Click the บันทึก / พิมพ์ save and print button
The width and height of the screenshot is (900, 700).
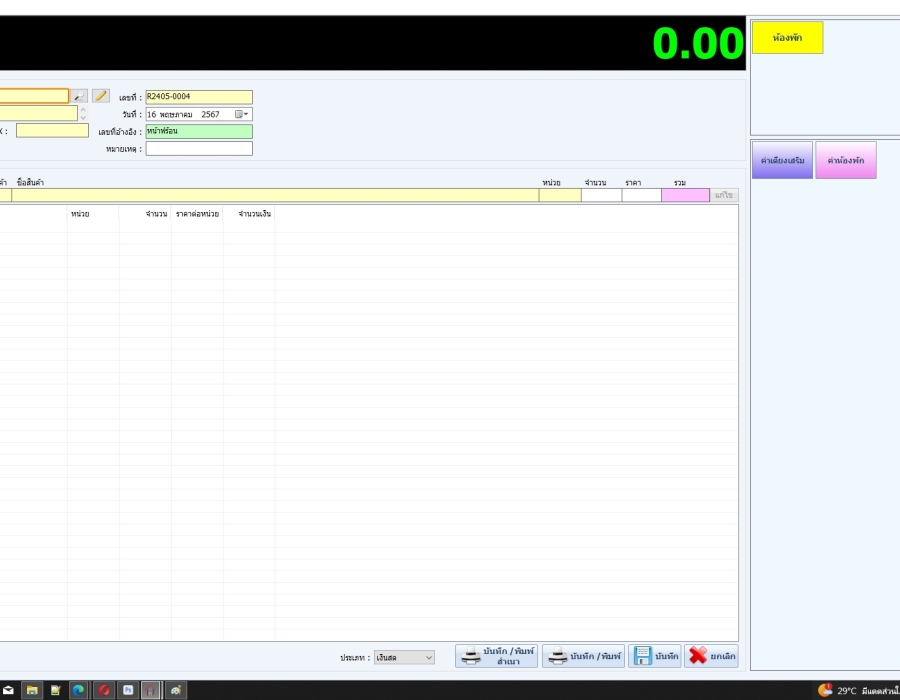583,656
